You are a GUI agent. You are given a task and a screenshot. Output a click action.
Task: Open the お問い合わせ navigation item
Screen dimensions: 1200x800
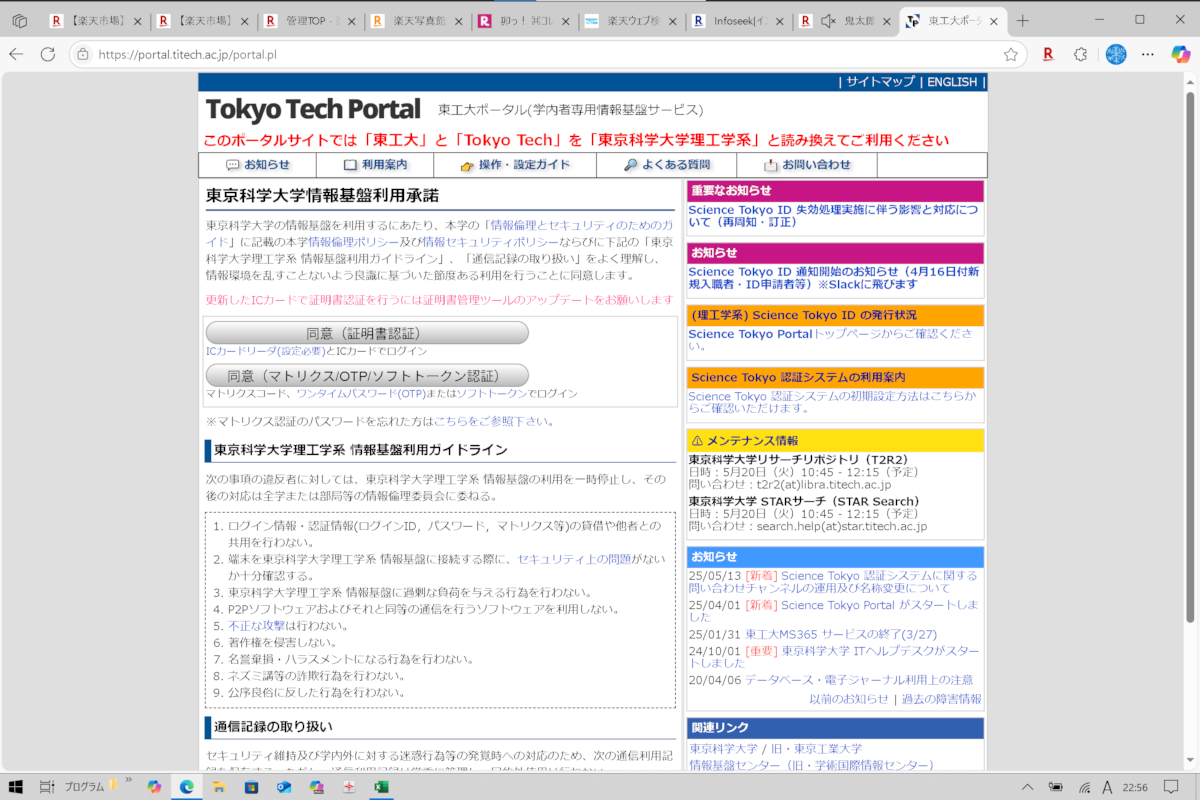(x=807, y=165)
